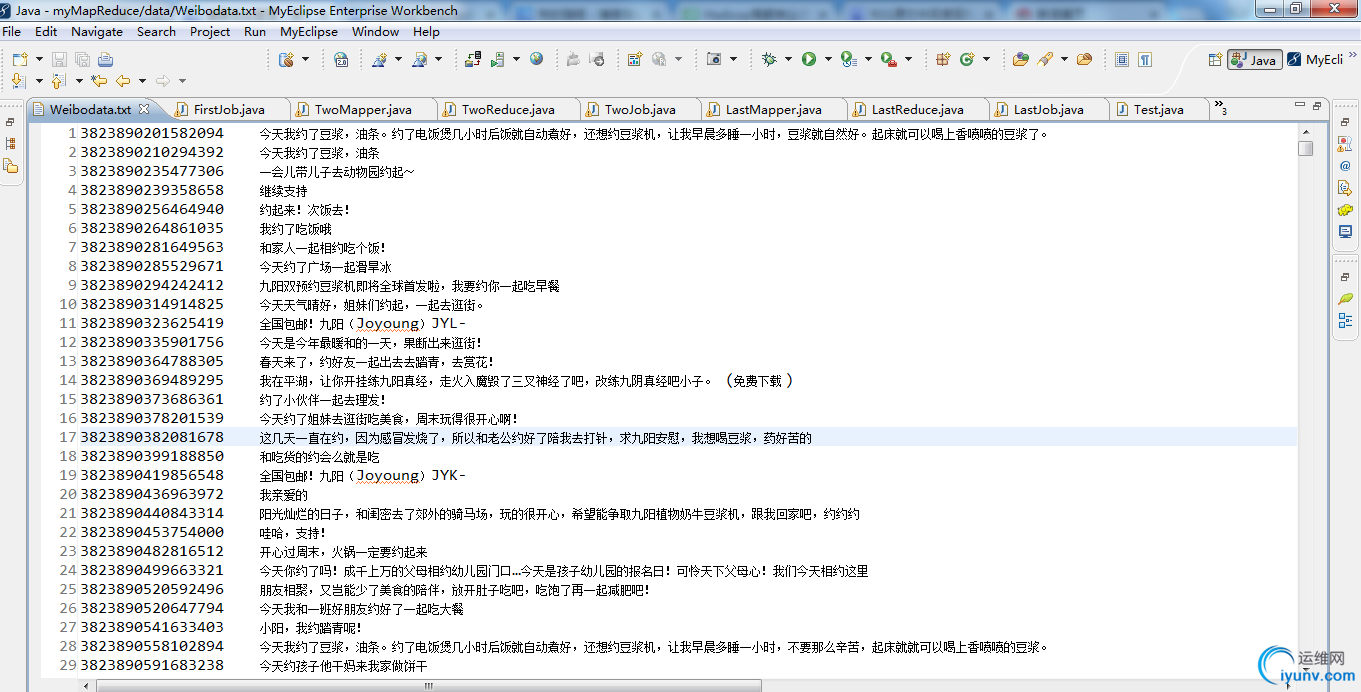The height and width of the screenshot is (692, 1361).
Task: Click the Save icon in toolbar
Action: coord(58,60)
